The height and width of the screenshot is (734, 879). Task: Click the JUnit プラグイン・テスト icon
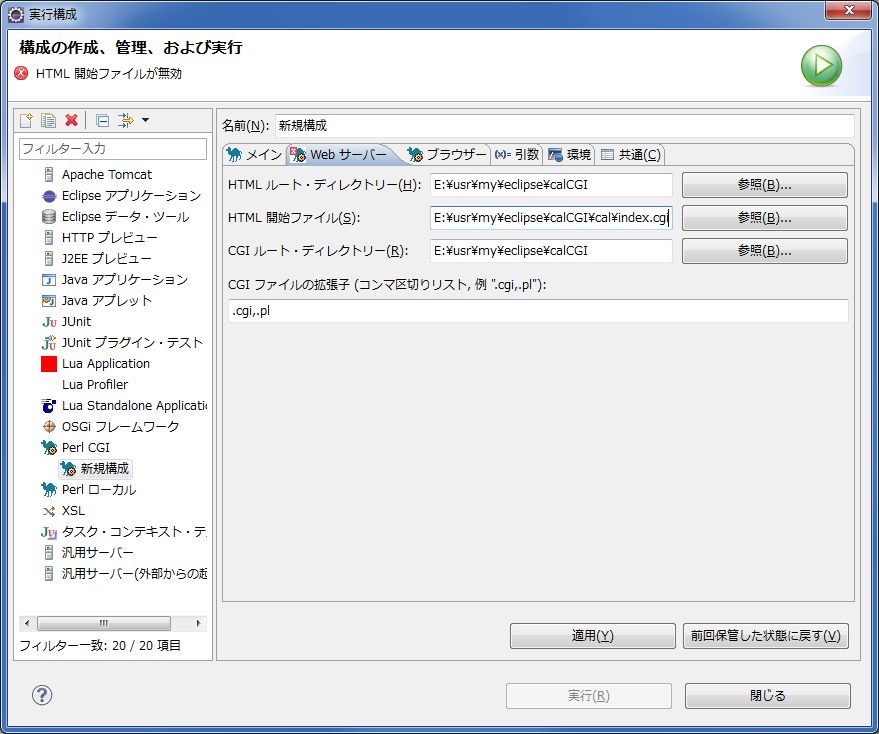click(x=49, y=343)
